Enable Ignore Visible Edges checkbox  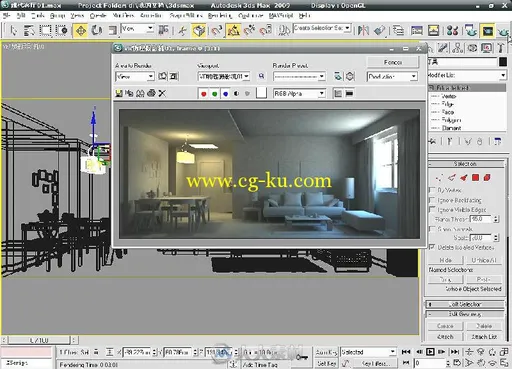433,210
